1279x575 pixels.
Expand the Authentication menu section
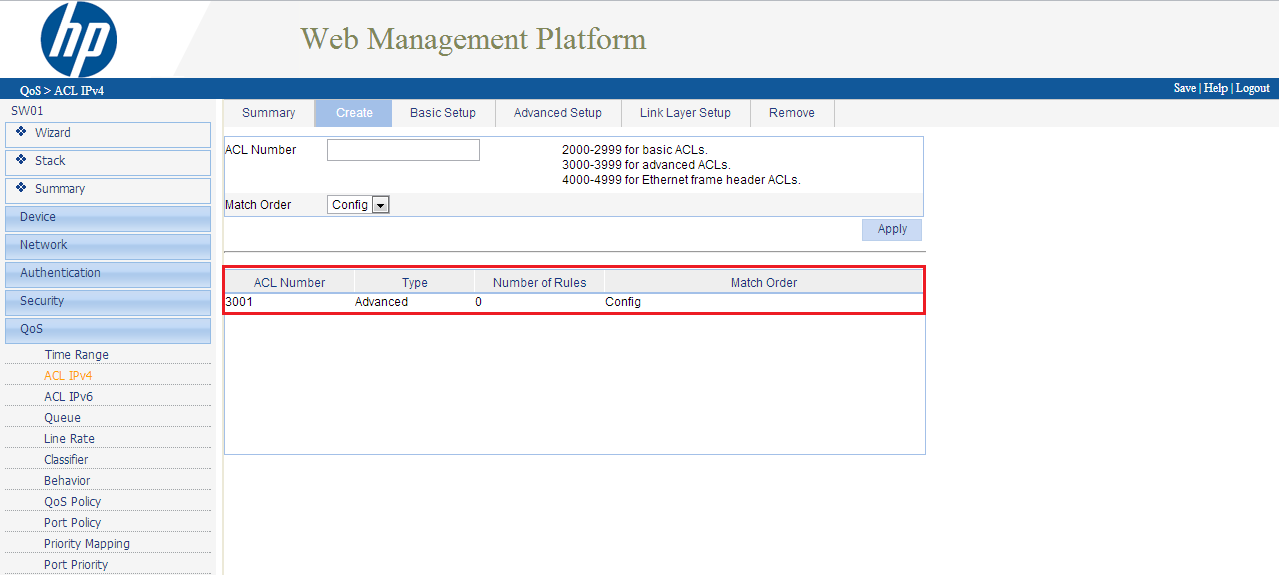108,273
